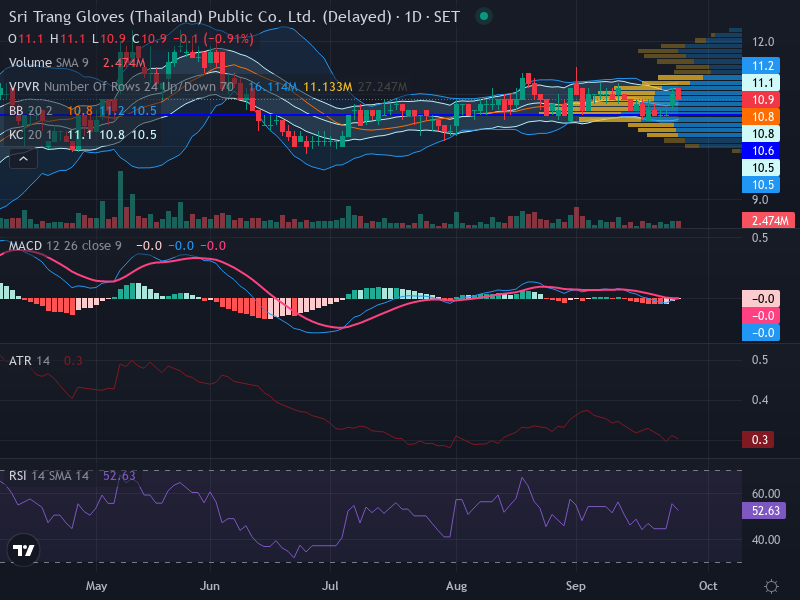The height and width of the screenshot is (600, 800).
Task: Click the orange 10.8 price label
Action: tap(761, 116)
